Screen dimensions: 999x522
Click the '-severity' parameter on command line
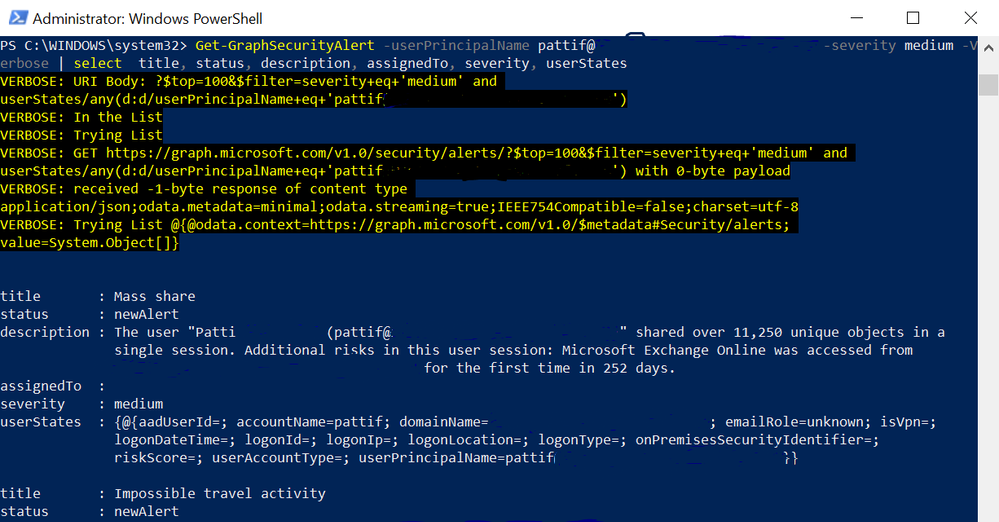click(859, 45)
